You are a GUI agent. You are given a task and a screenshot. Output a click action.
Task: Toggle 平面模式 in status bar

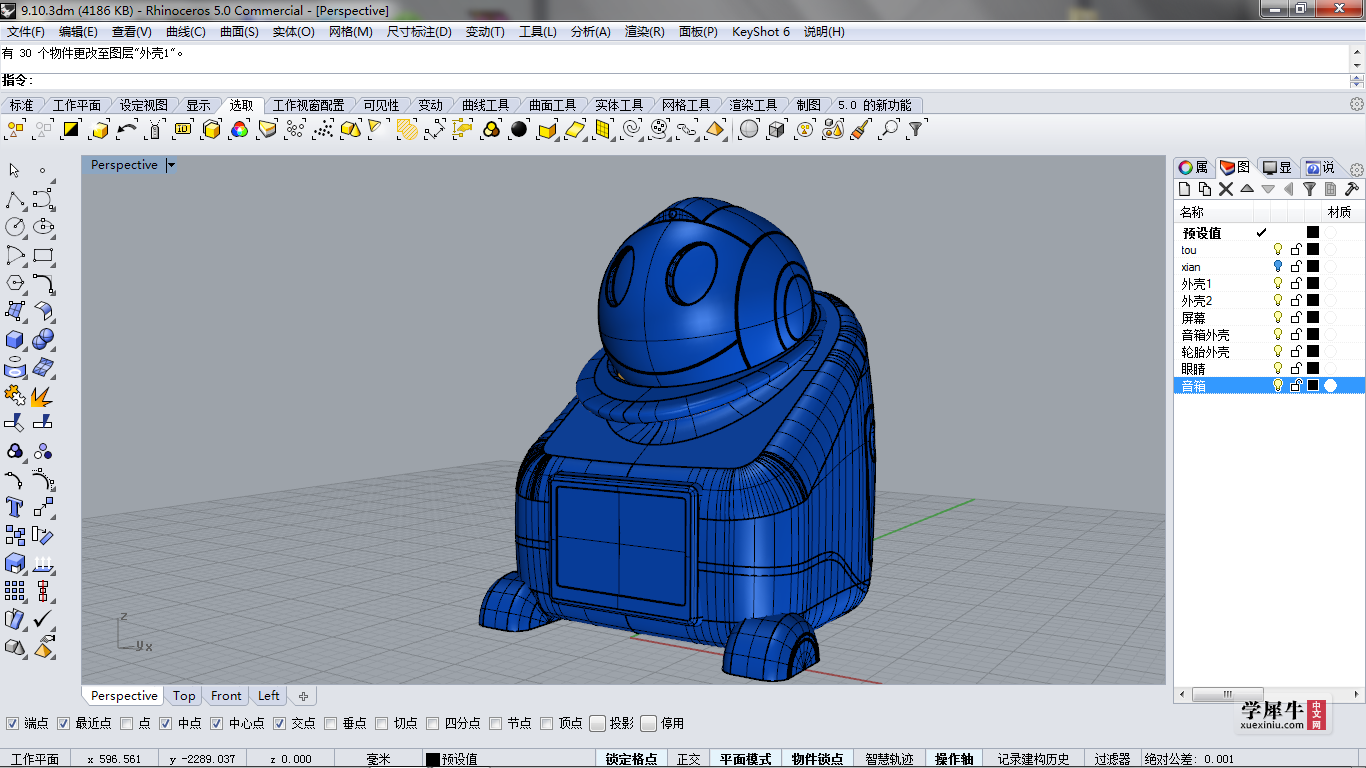pyautogui.click(x=745, y=759)
